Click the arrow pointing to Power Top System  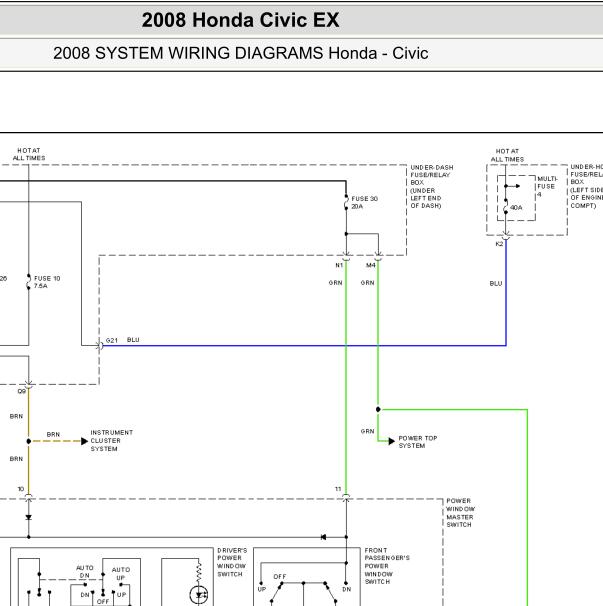coord(392,441)
